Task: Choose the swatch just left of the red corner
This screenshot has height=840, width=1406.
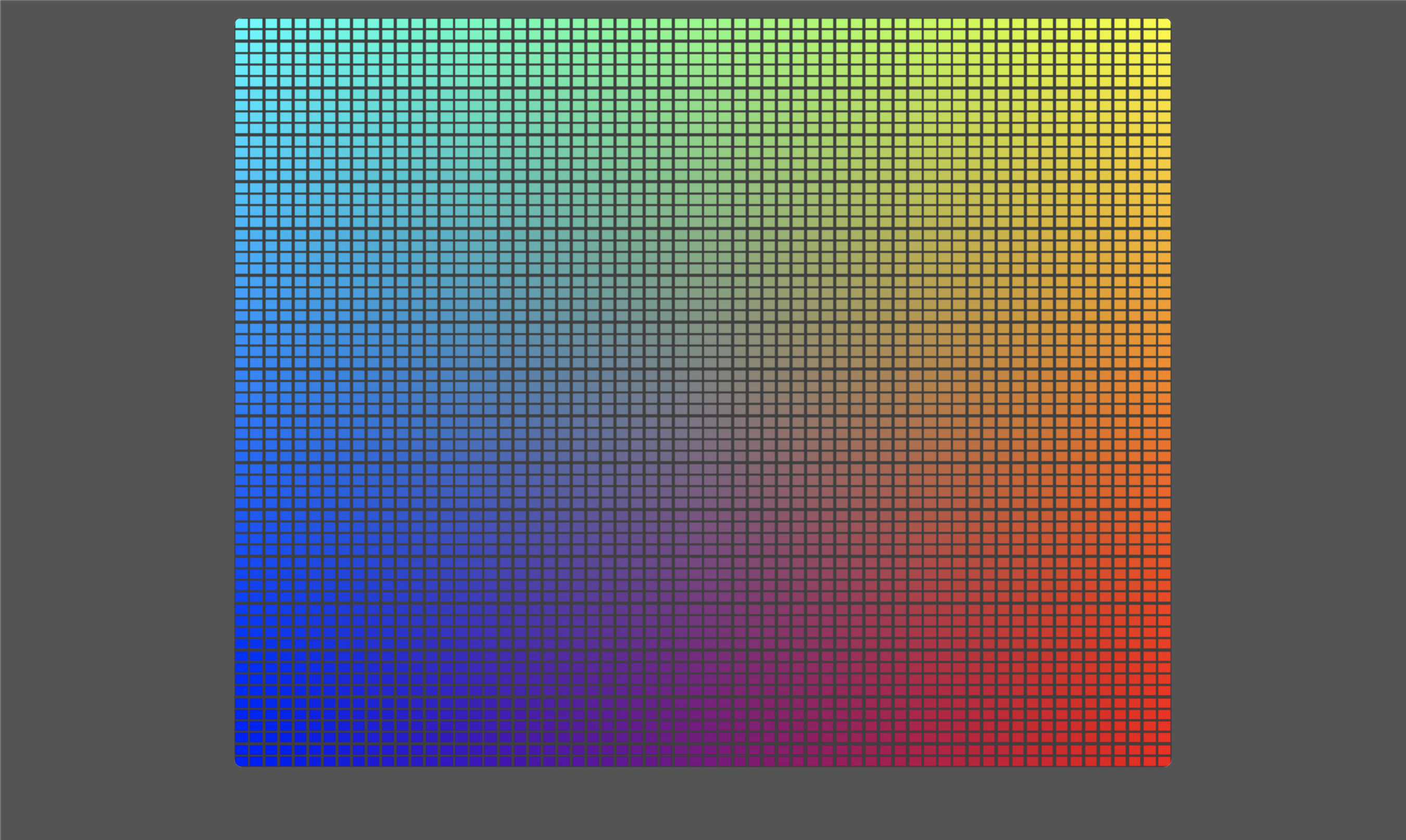Action: 1149,761
